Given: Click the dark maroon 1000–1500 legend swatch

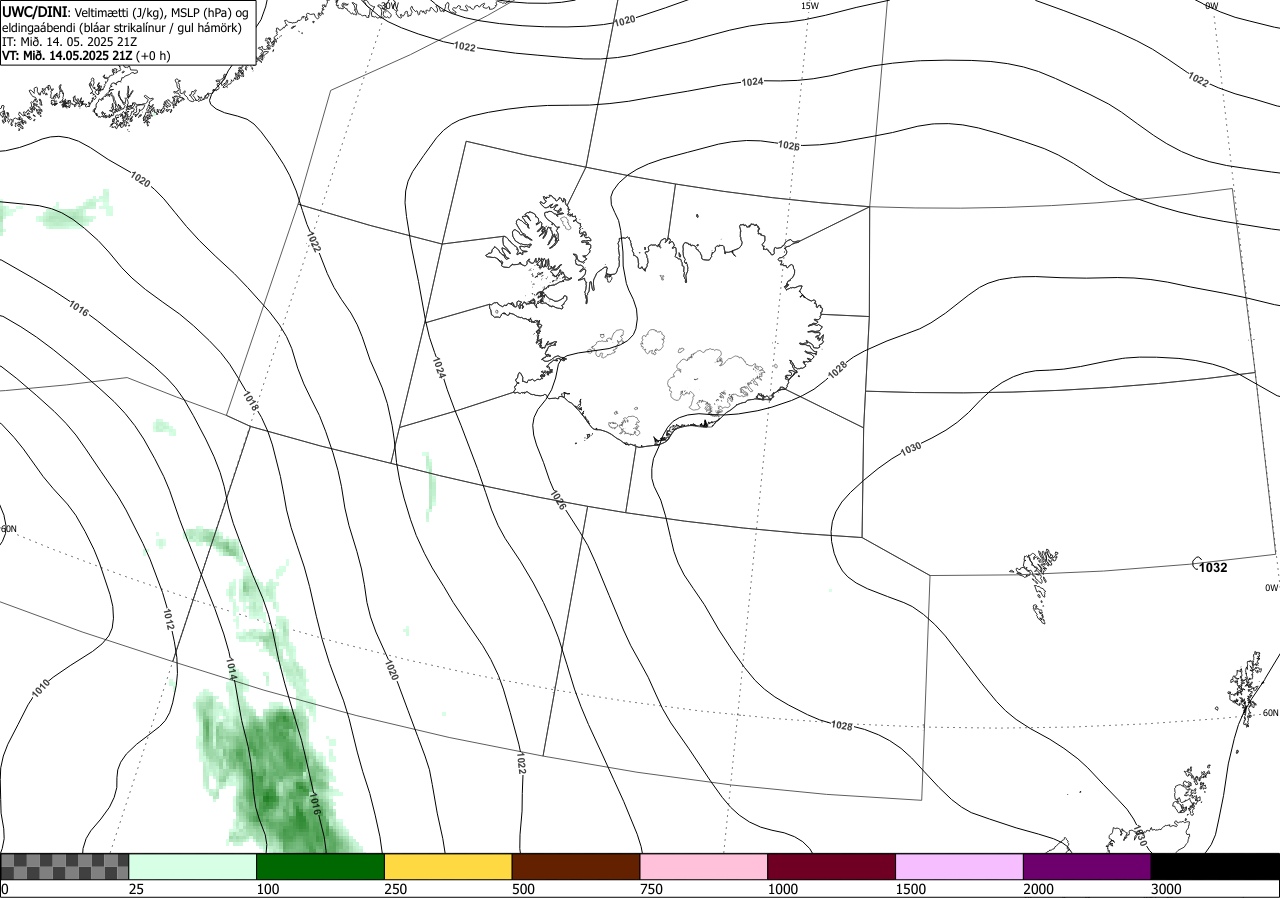Looking at the screenshot, I should (832, 866).
